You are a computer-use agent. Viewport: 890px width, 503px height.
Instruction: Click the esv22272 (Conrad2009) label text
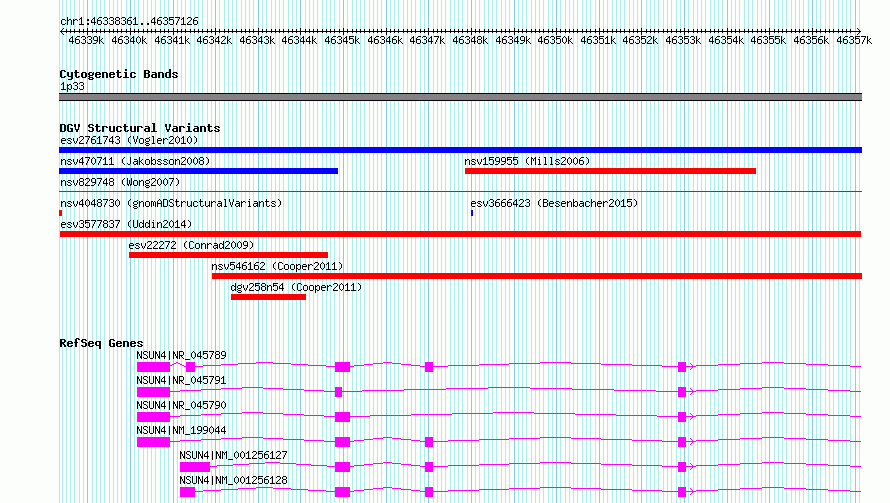(x=191, y=245)
